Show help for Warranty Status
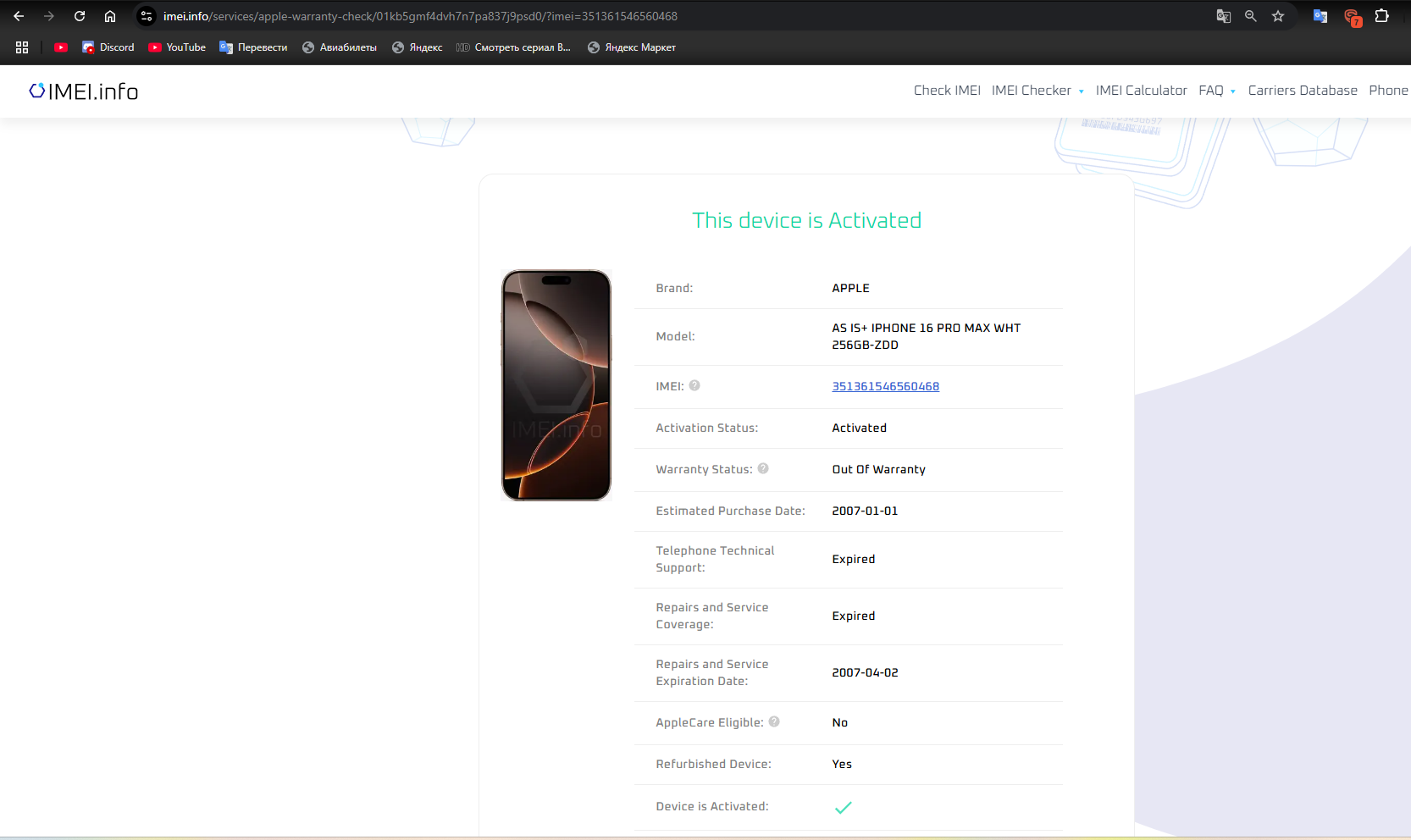The image size is (1411, 840). tap(763, 468)
